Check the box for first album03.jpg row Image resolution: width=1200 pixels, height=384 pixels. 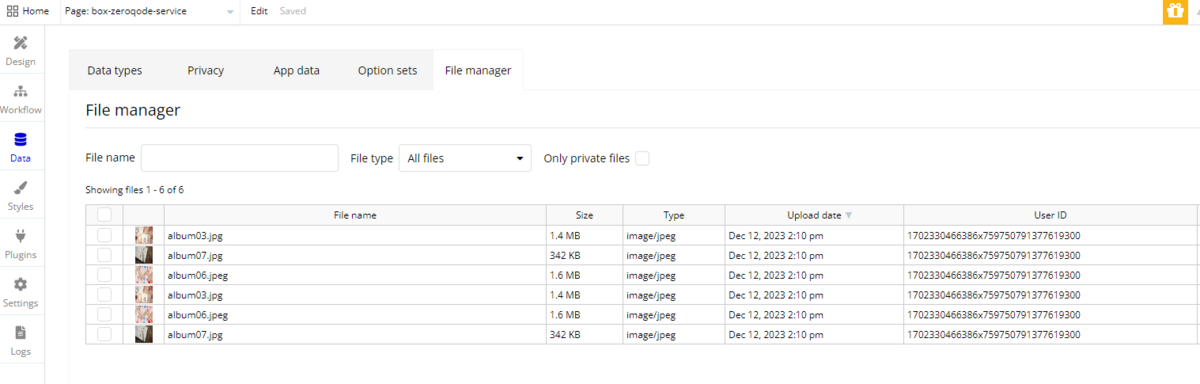(x=104, y=235)
